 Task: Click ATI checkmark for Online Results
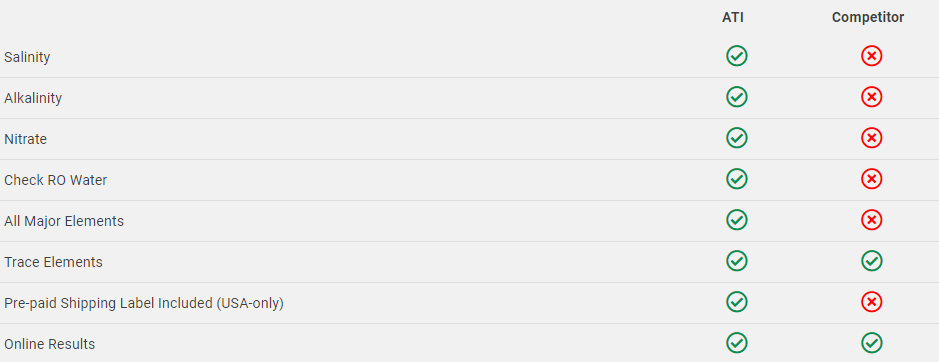click(x=737, y=343)
